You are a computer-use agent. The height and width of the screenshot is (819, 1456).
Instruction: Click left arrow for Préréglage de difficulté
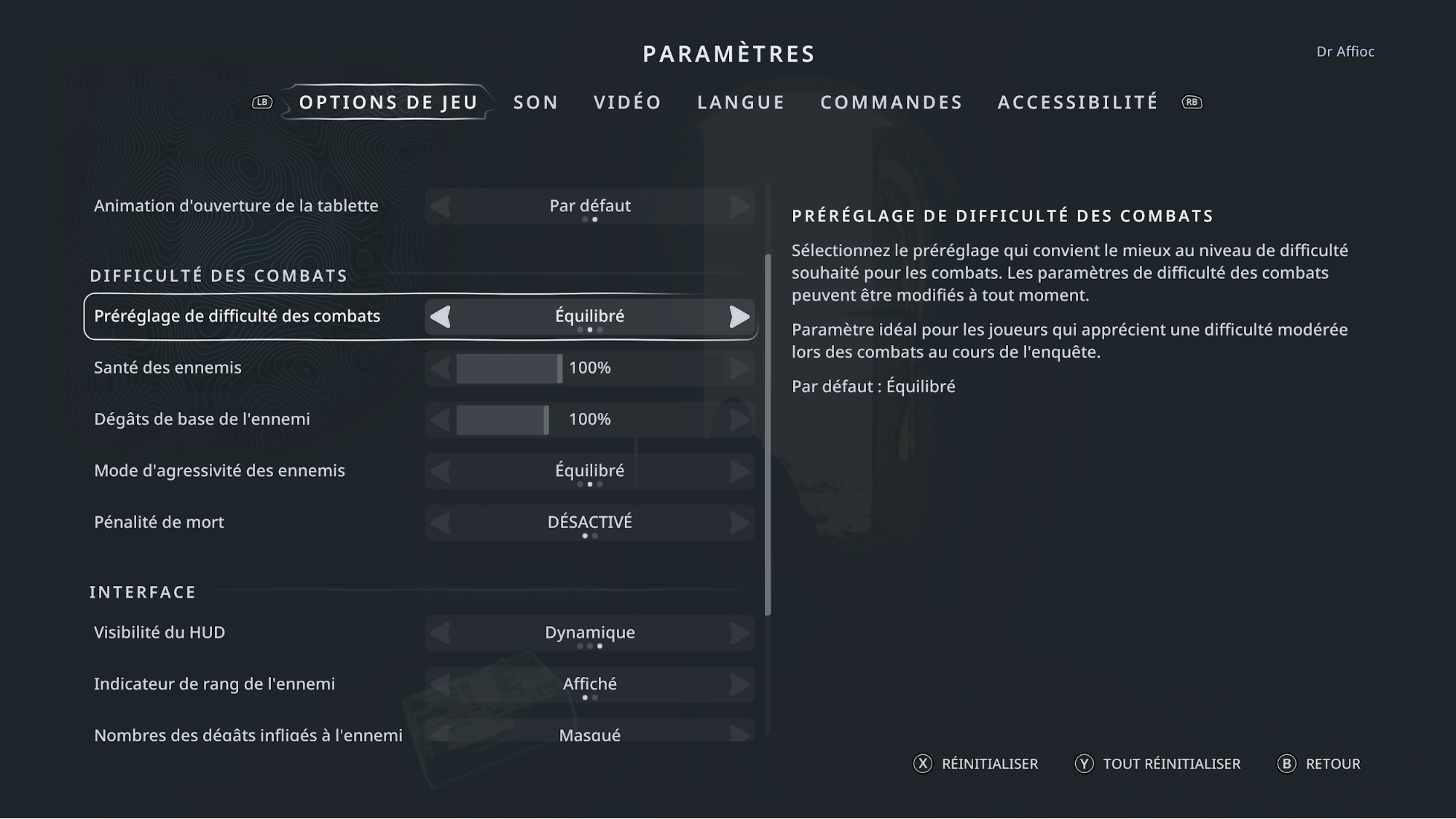coord(440,317)
